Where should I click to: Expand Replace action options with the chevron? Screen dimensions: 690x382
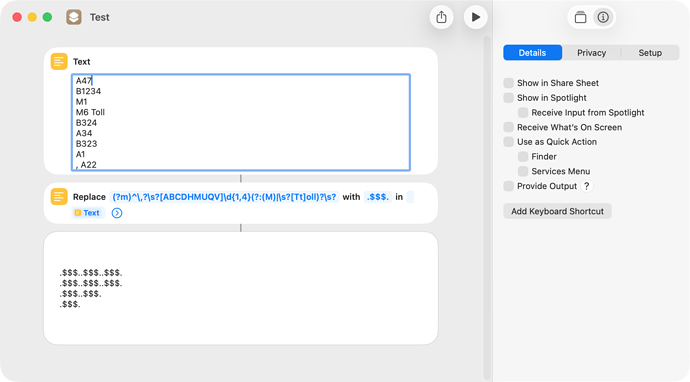[117, 213]
